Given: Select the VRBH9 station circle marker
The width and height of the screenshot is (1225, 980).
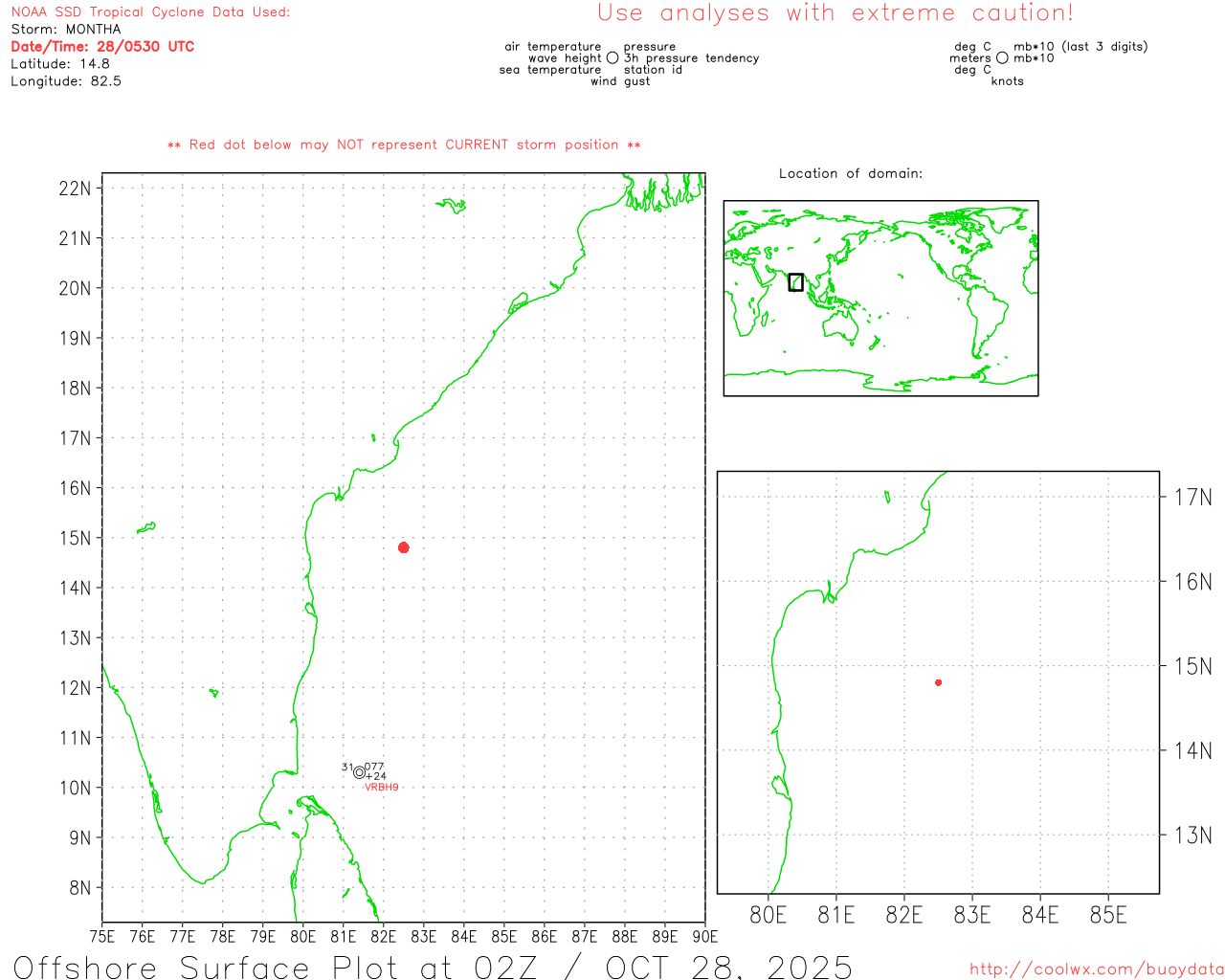Looking at the screenshot, I should (360, 772).
